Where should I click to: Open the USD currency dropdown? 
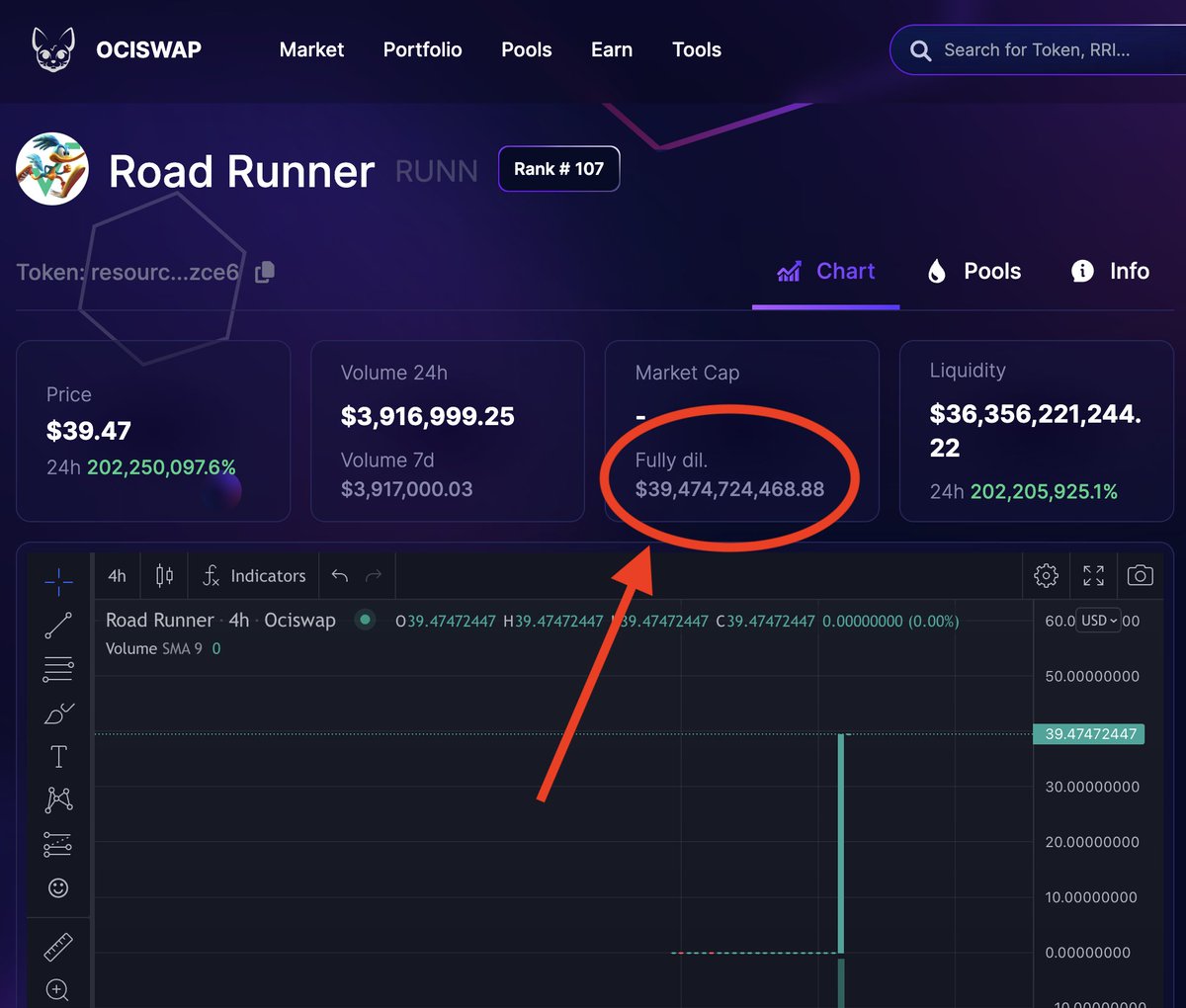pyautogui.click(x=1097, y=621)
